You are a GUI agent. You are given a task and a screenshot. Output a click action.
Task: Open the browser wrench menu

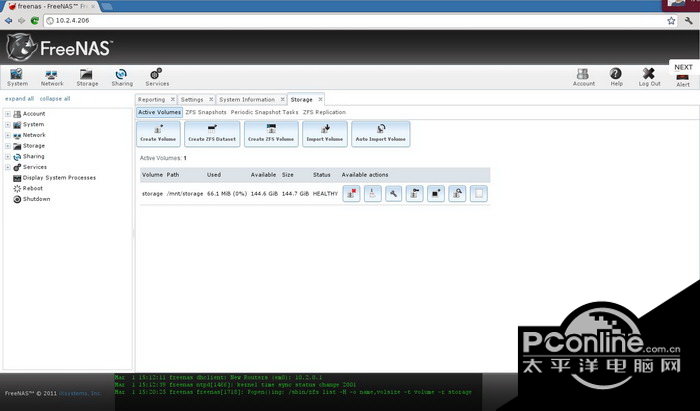coord(688,21)
